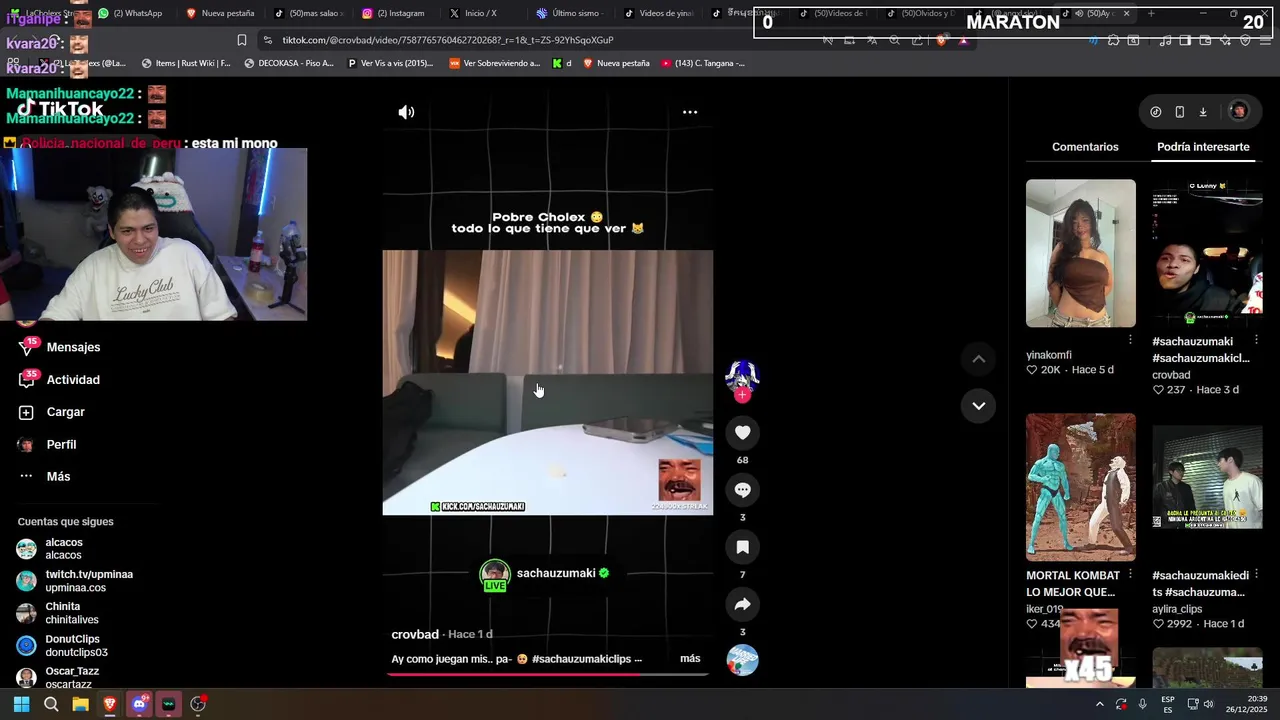Open the C. Tangana YouTube bookmark
The image size is (1280, 720).
pos(703,63)
